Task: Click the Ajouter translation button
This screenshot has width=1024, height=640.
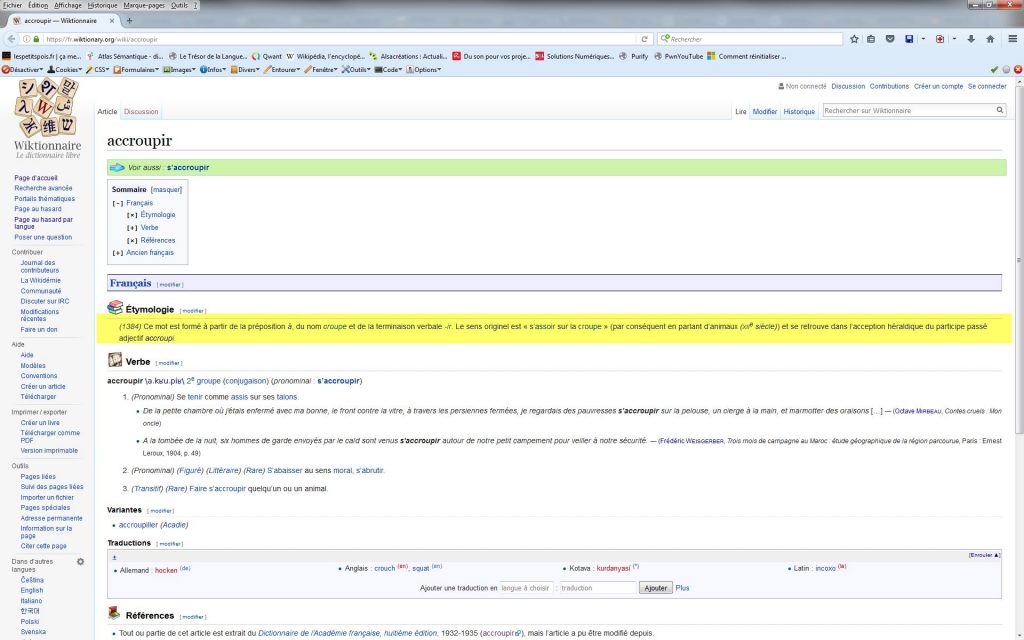Action: [656, 588]
